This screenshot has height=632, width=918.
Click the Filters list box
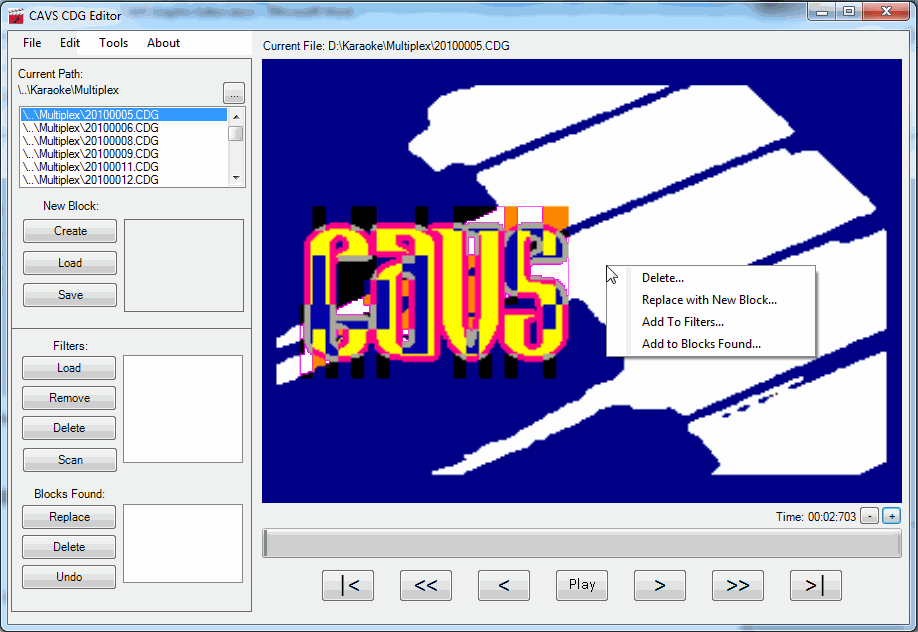tap(183, 409)
